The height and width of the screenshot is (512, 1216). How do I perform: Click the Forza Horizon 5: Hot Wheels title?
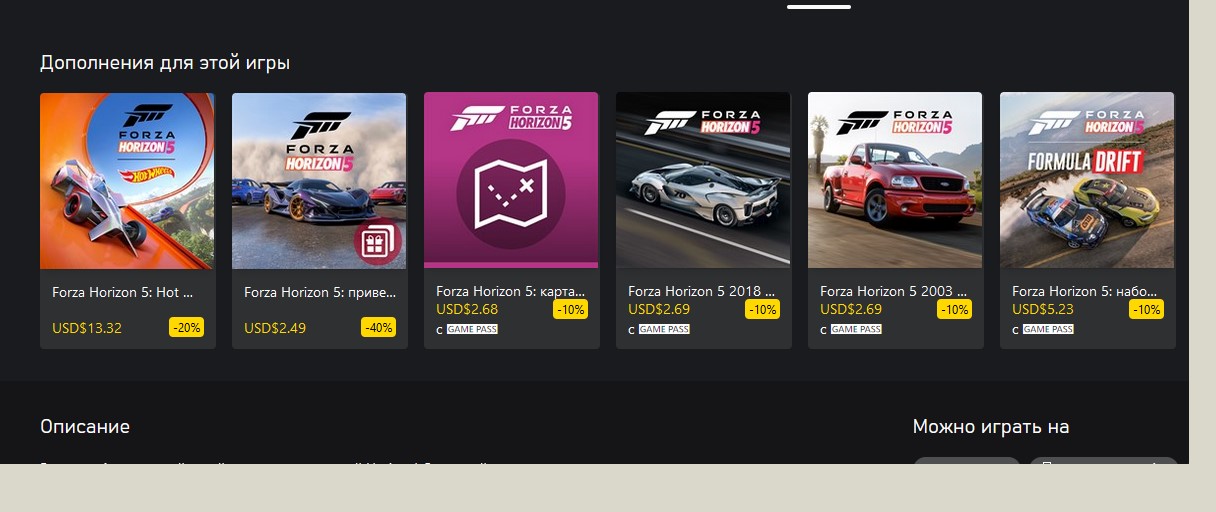[x=122, y=293]
